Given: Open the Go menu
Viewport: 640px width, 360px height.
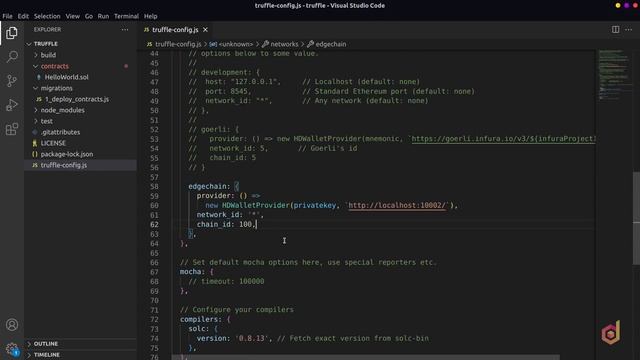Looking at the screenshot, I should pyautogui.click(x=89, y=16).
